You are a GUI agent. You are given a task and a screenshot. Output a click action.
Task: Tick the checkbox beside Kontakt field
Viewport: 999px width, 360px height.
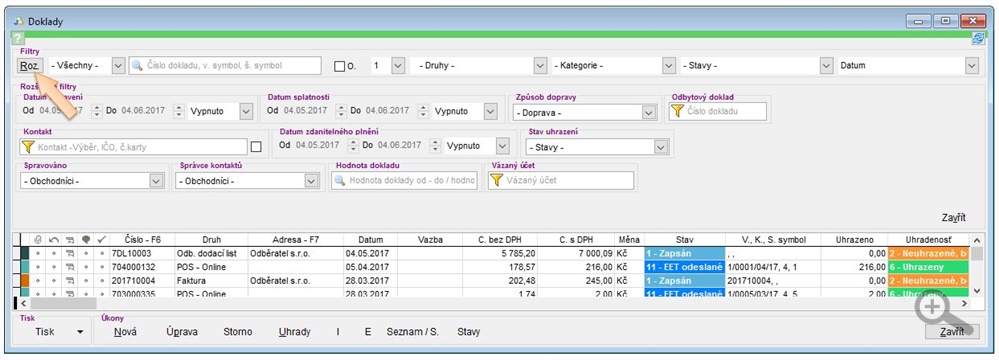[x=256, y=147]
